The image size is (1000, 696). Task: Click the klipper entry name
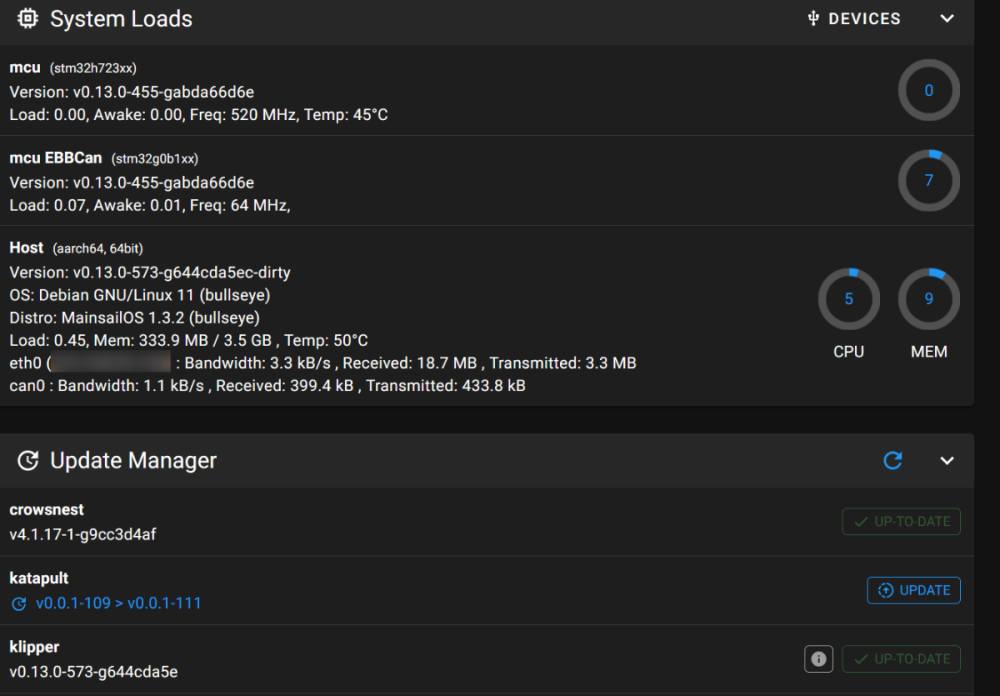pyautogui.click(x=34, y=647)
